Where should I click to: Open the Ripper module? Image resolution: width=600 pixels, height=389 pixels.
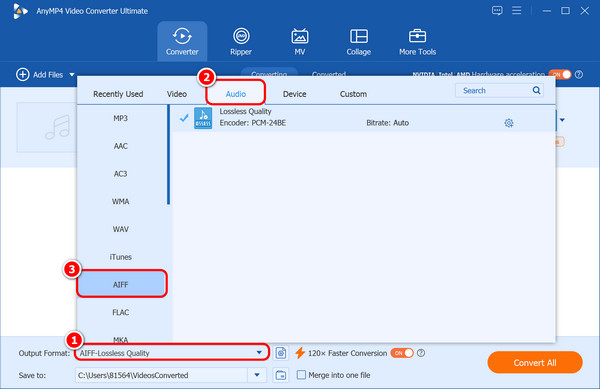pos(241,41)
